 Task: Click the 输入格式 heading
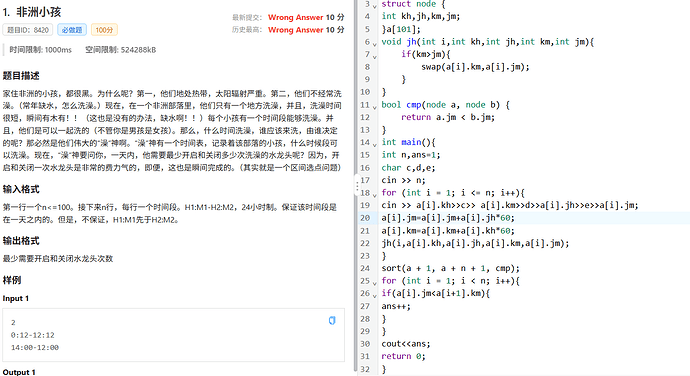(x=21, y=189)
